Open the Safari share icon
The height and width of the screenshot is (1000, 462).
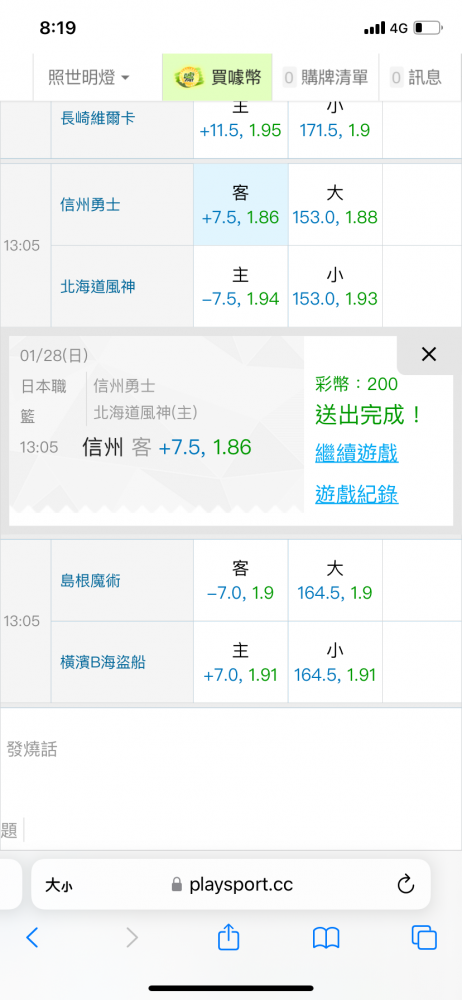coord(228,937)
